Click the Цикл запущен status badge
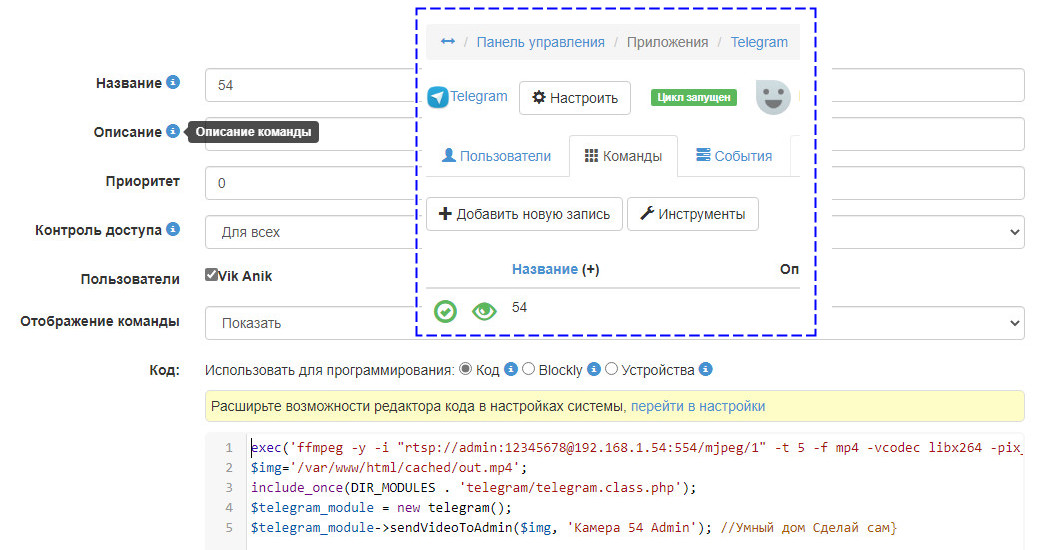This screenshot has height=550, width=1050. click(694, 97)
